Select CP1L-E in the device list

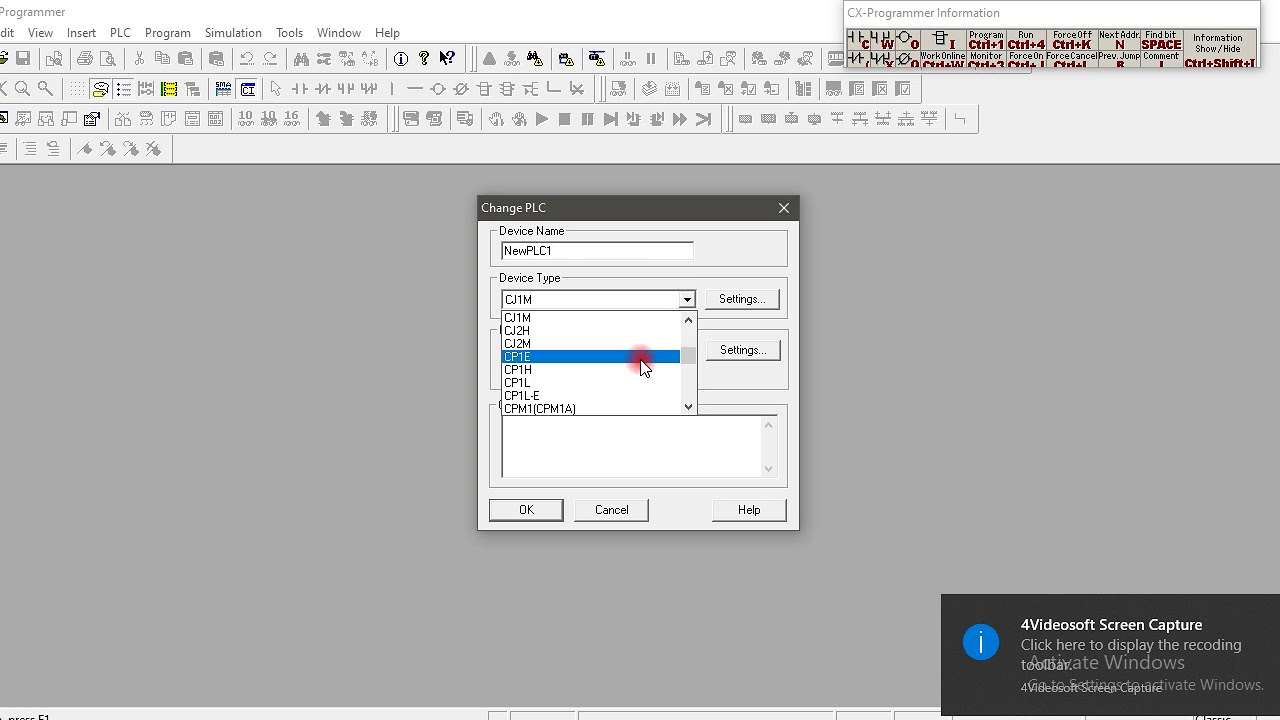click(590, 395)
